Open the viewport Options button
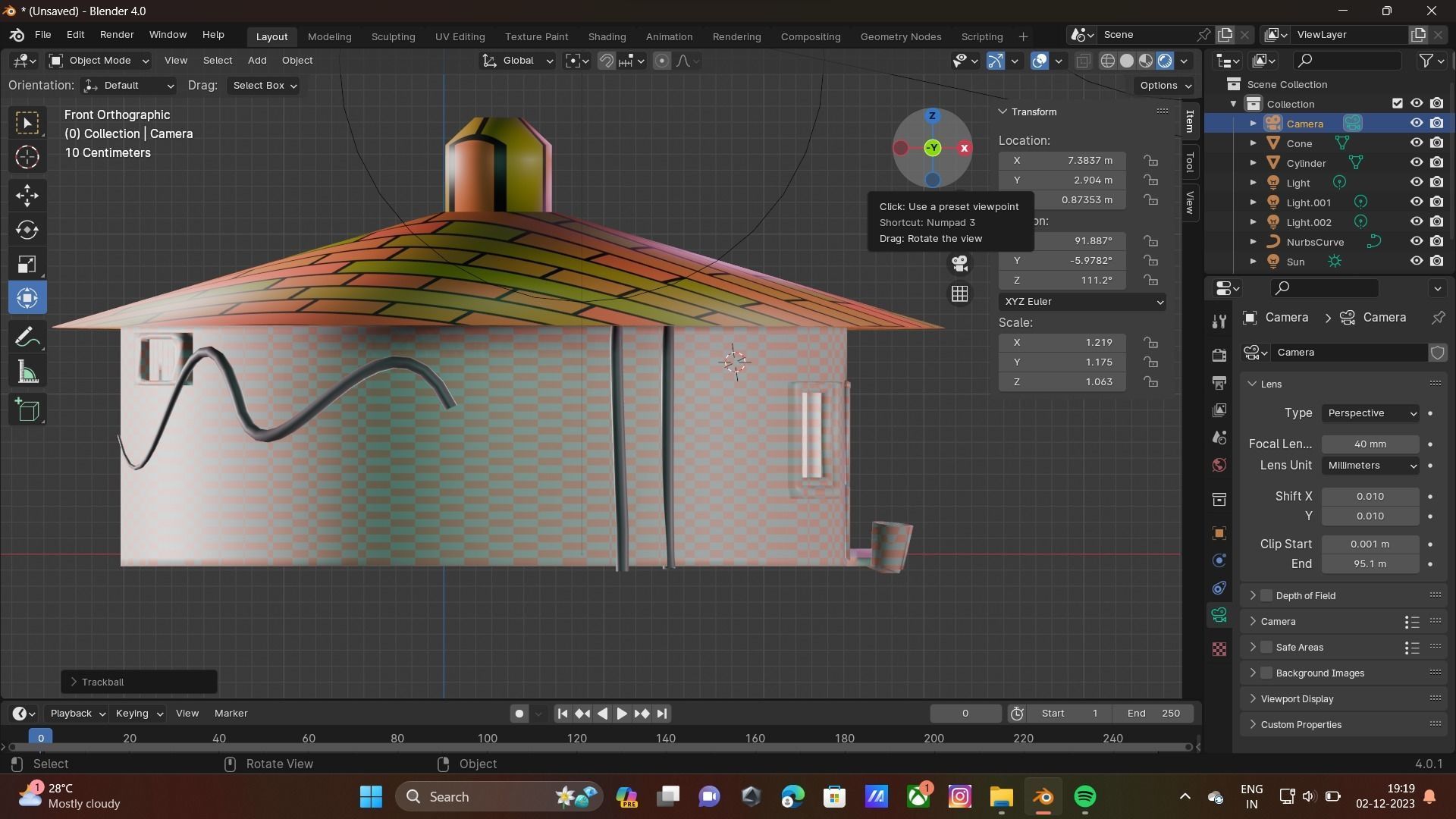This screenshot has height=819, width=1456. (1165, 86)
